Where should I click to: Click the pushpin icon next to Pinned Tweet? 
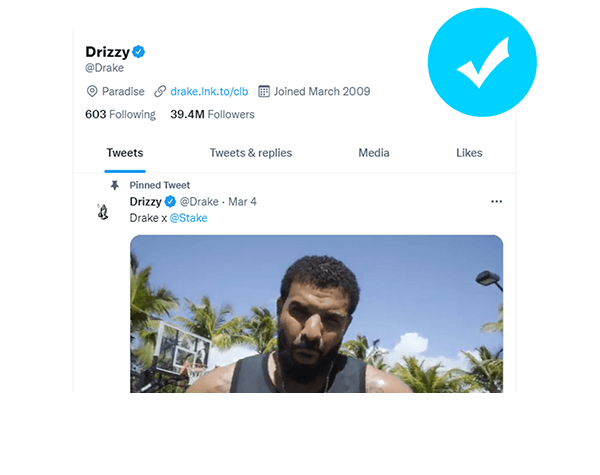(115, 185)
